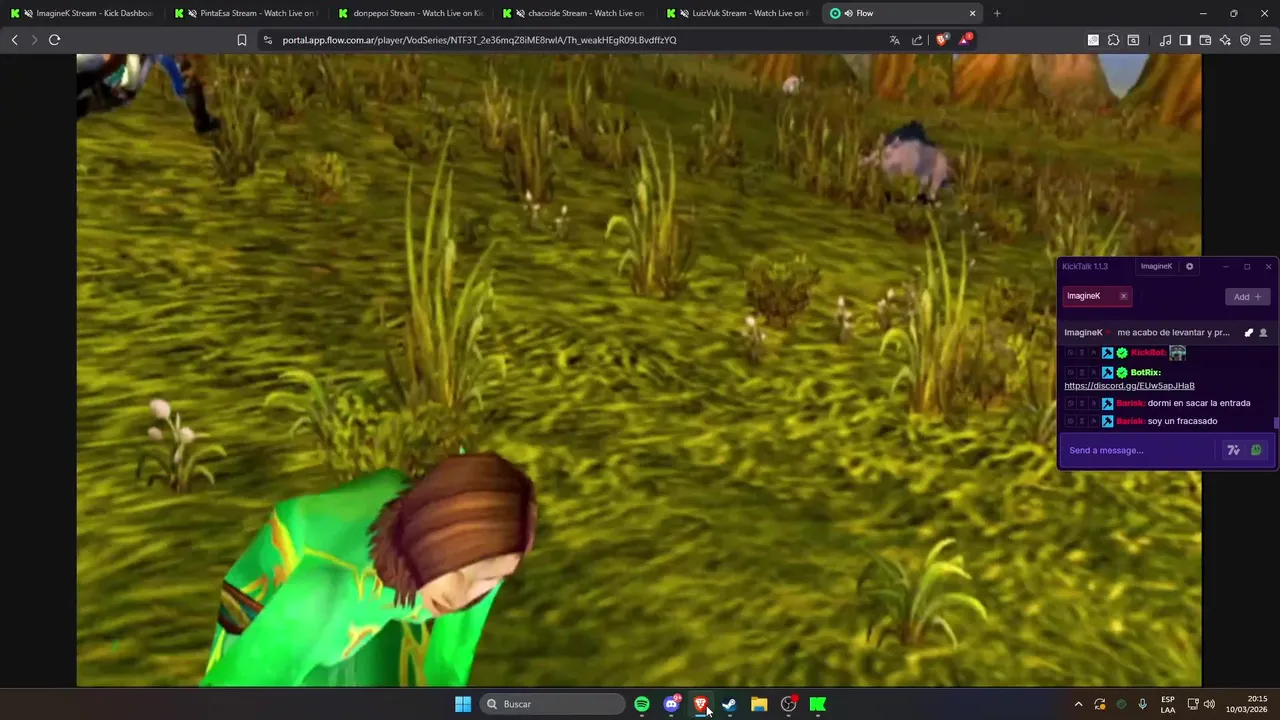The width and height of the screenshot is (1280, 720).
Task: Click the share icon in address bar
Action: click(917, 40)
